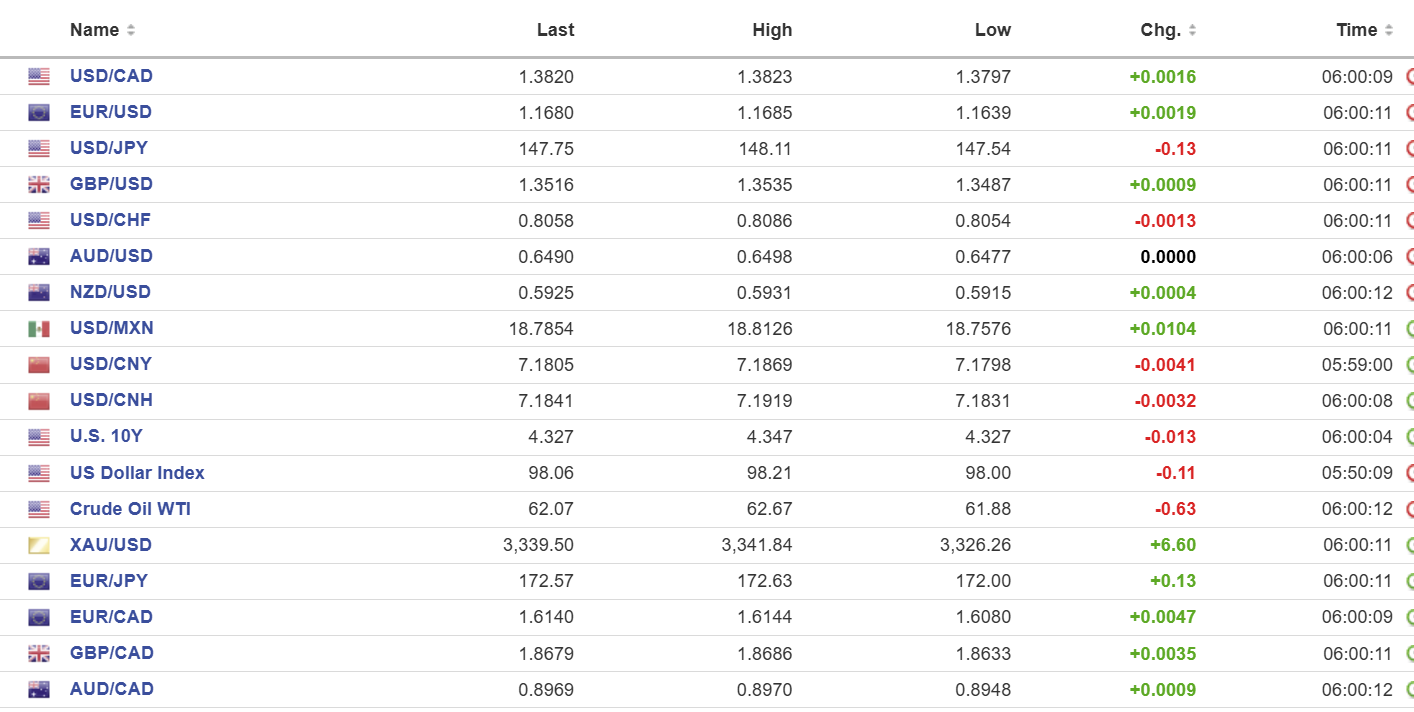Click the EU flag icon next to EUR/USD
This screenshot has height=712, width=1414.
39,113
